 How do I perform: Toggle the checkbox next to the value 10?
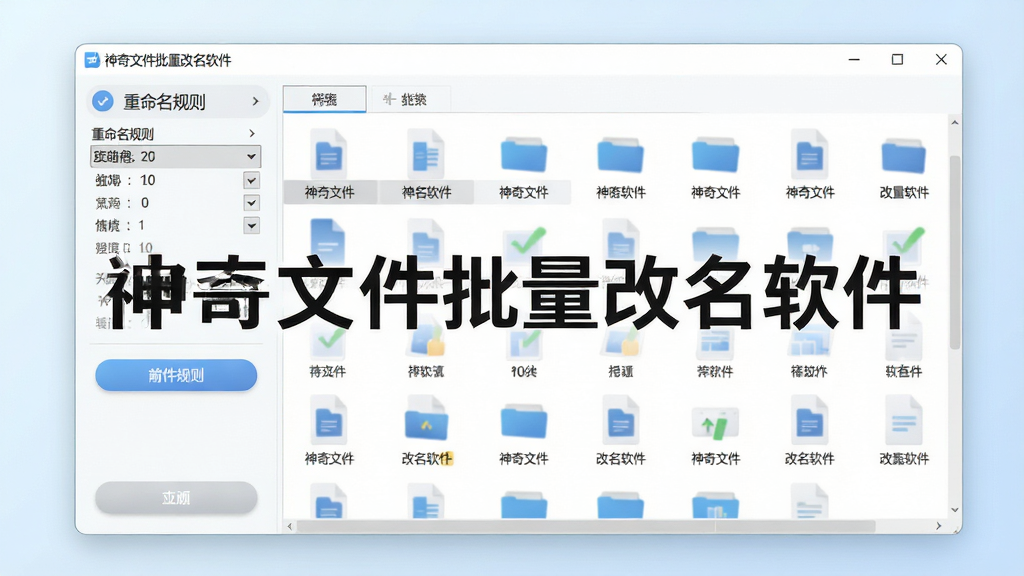(251, 180)
